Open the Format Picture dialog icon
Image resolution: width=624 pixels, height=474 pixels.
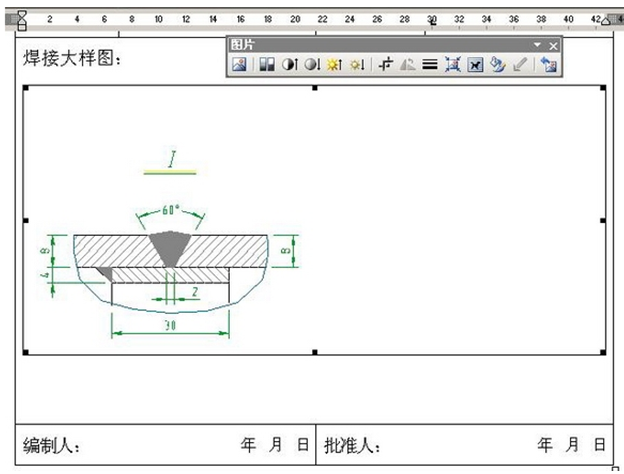[x=497, y=64]
